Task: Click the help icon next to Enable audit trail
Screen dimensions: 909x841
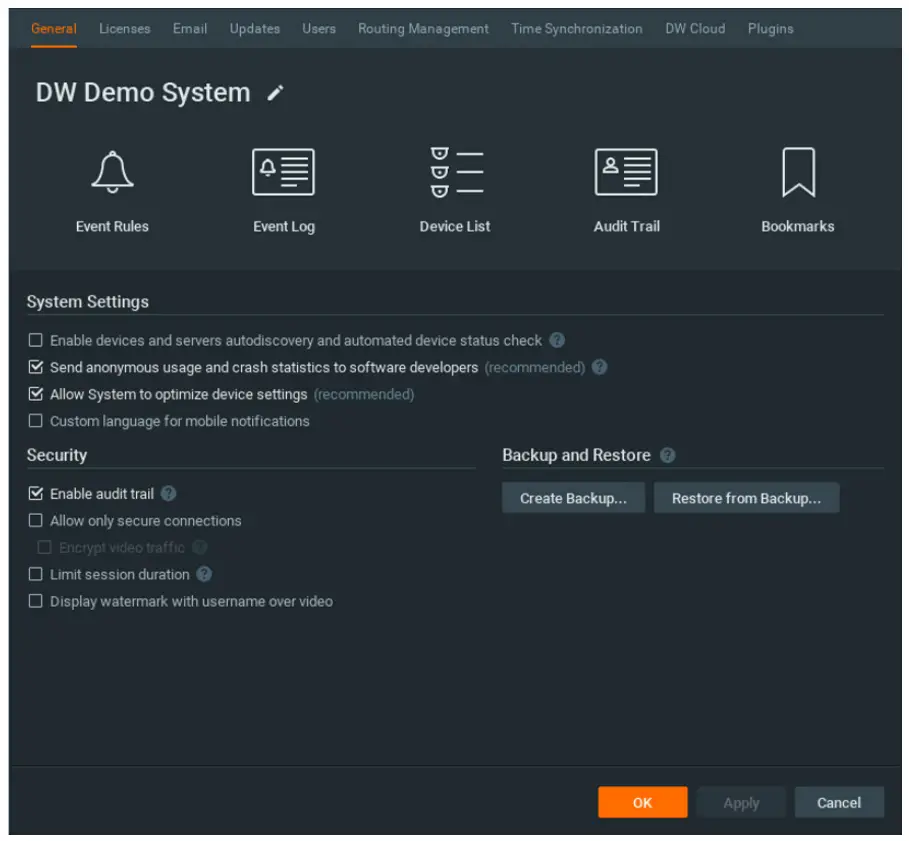Action: click(x=166, y=493)
